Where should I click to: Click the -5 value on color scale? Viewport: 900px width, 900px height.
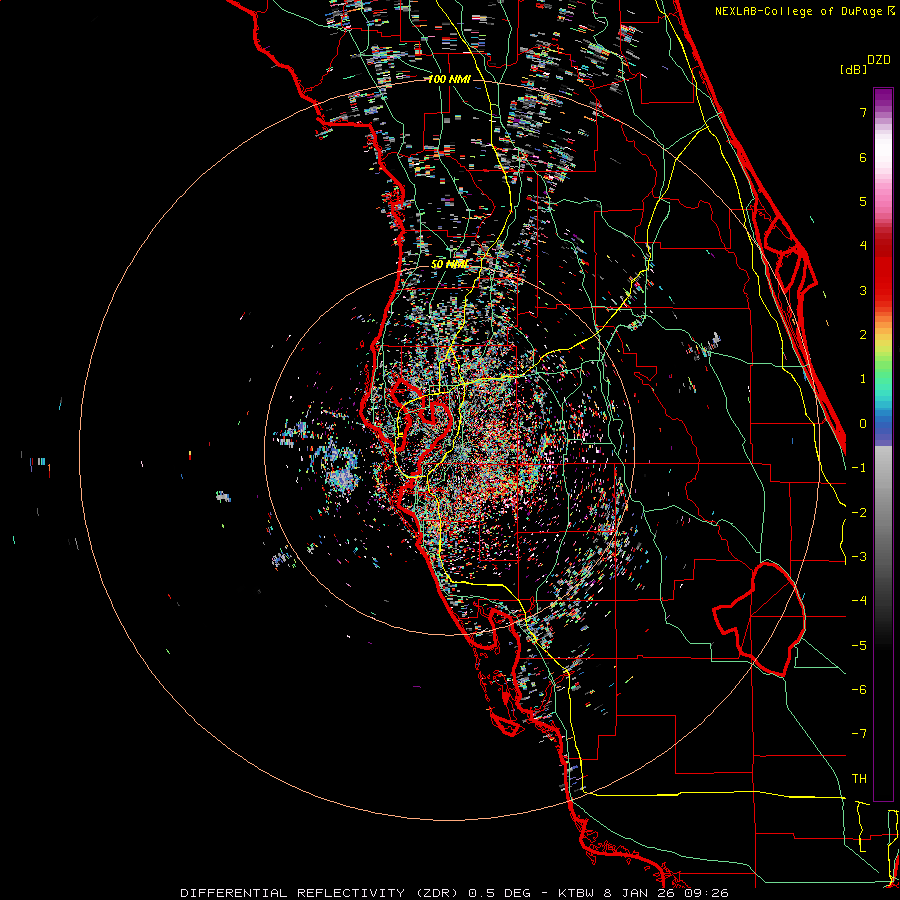click(859, 646)
